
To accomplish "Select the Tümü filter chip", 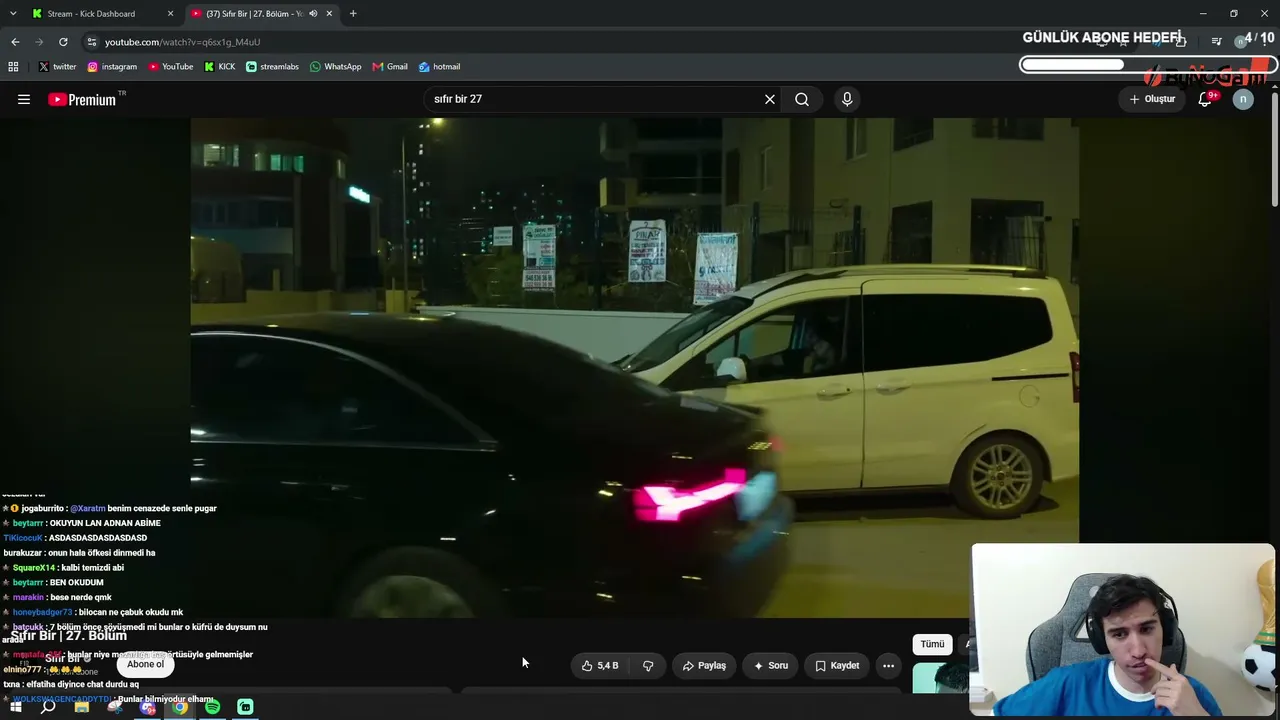I will tap(932, 644).
